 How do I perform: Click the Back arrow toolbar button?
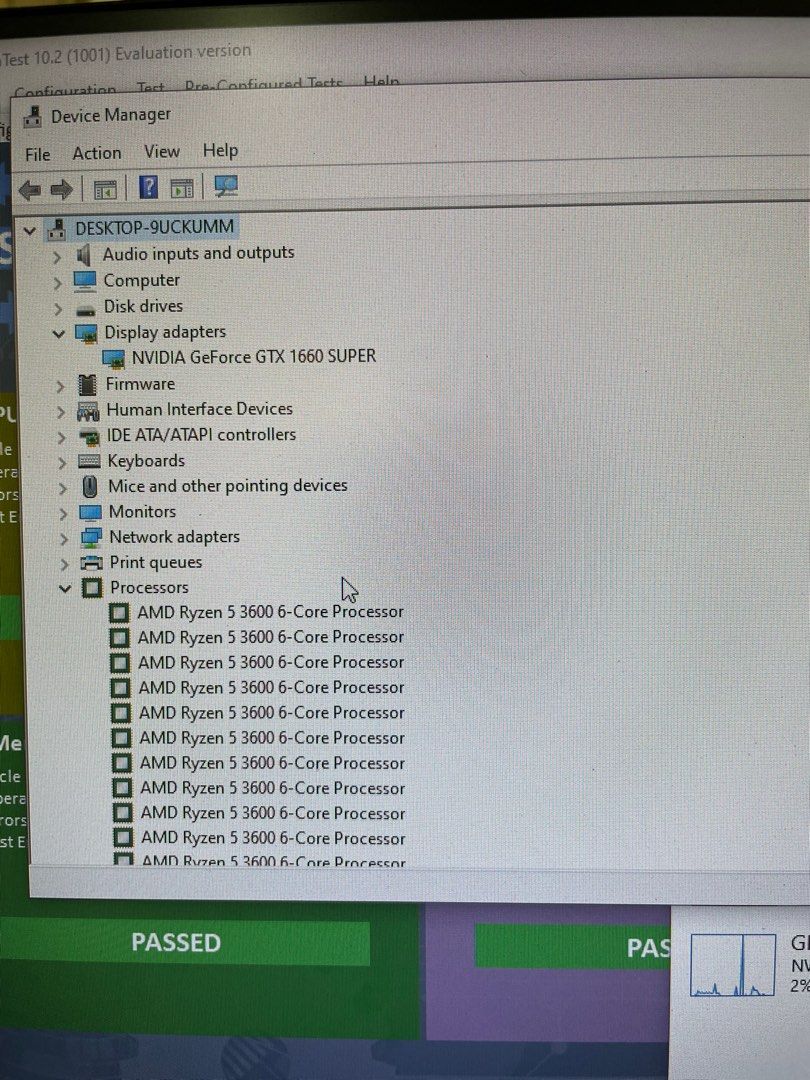30,189
